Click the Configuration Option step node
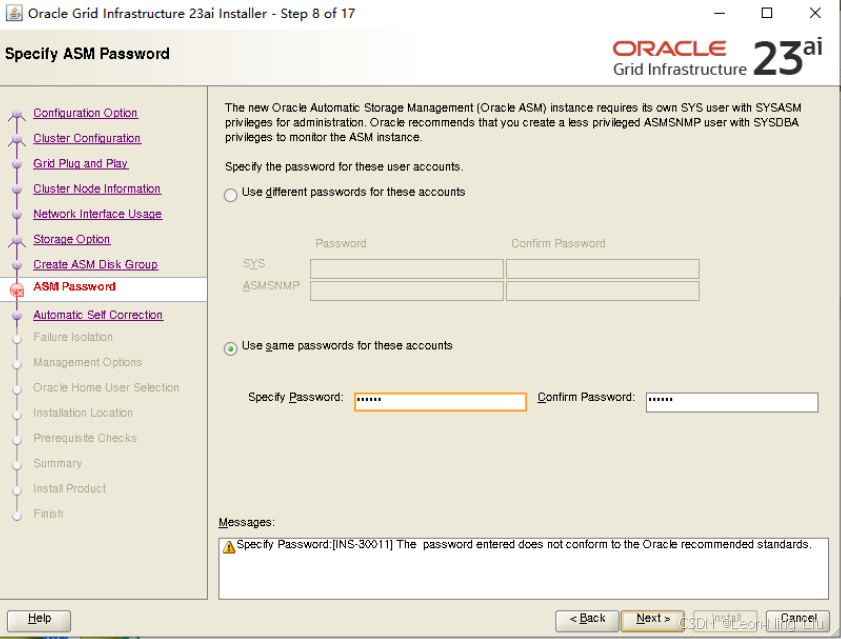This screenshot has width=841, height=639. coord(17,114)
